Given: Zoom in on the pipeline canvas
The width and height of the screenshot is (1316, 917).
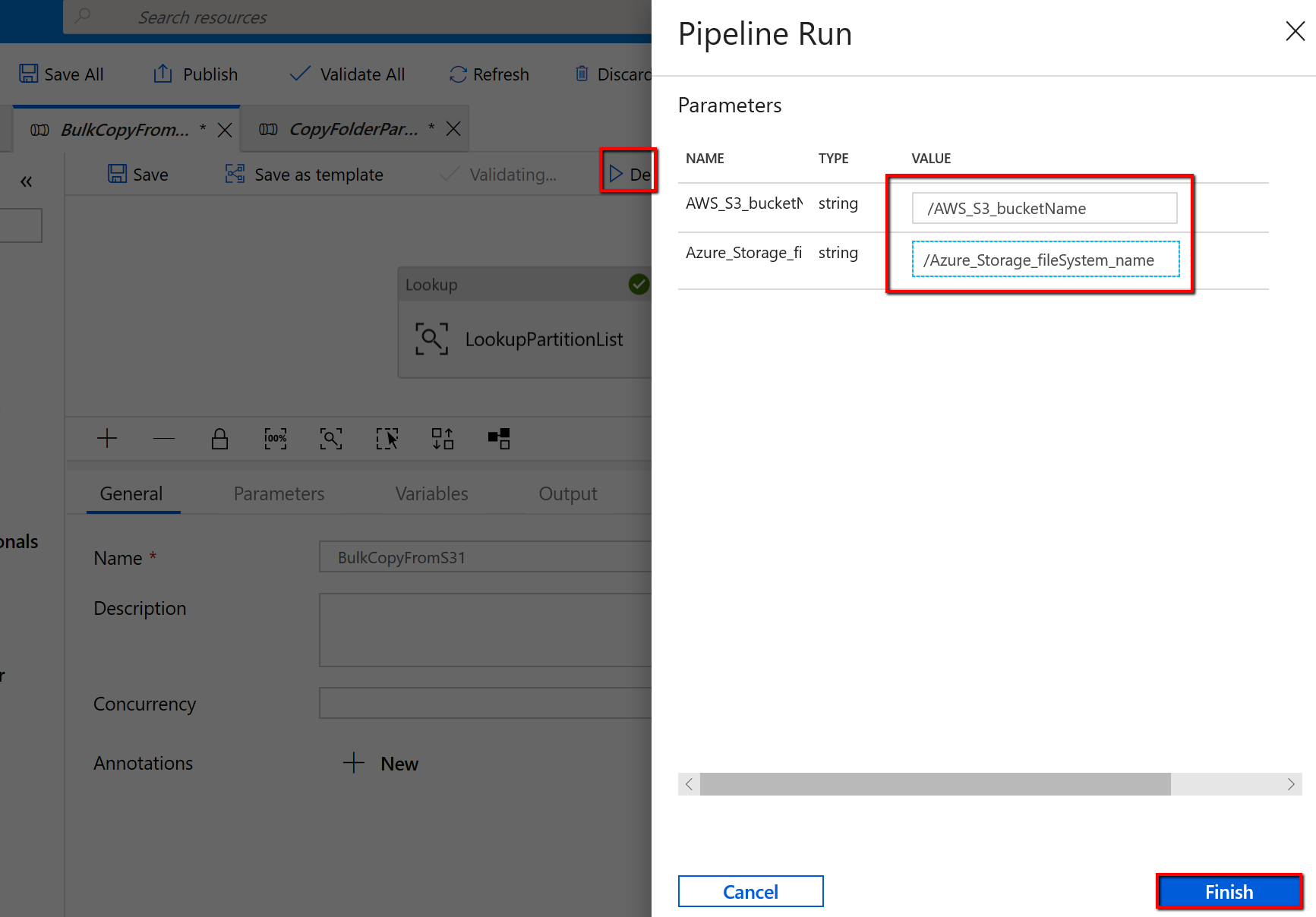Looking at the screenshot, I should (x=107, y=439).
